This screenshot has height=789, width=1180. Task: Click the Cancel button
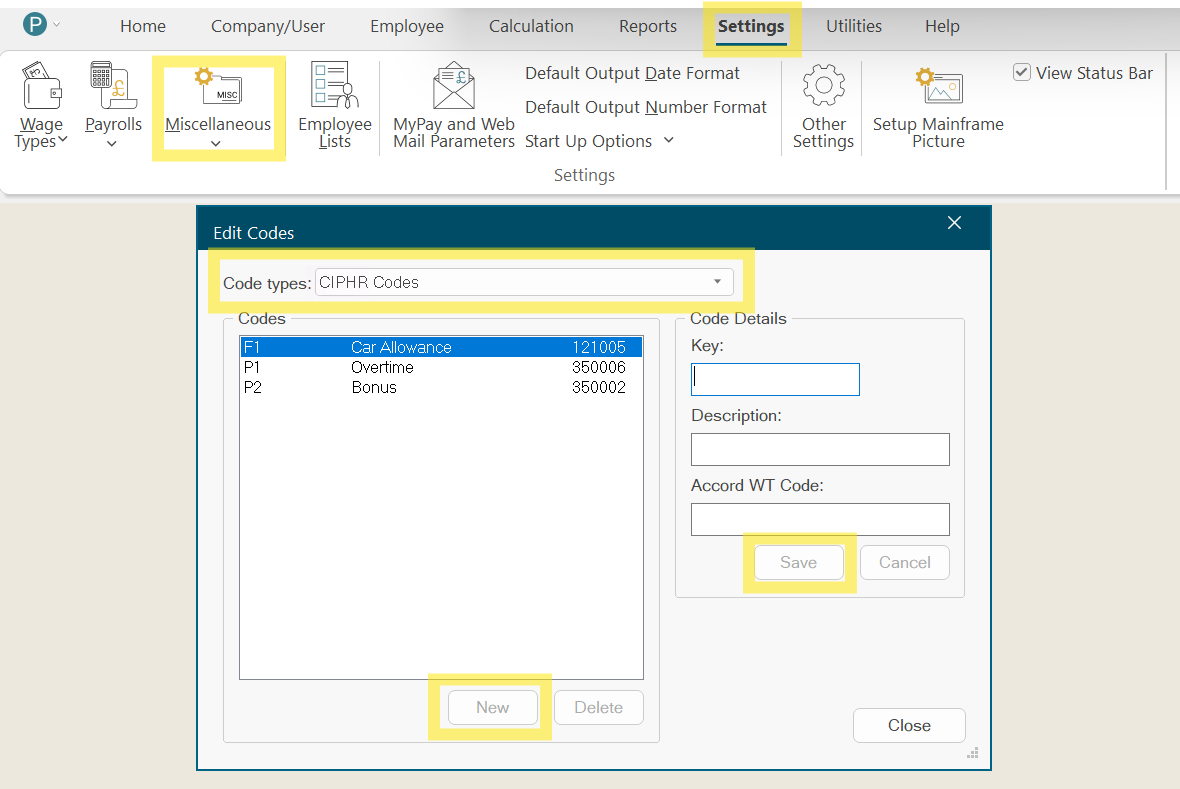905,562
